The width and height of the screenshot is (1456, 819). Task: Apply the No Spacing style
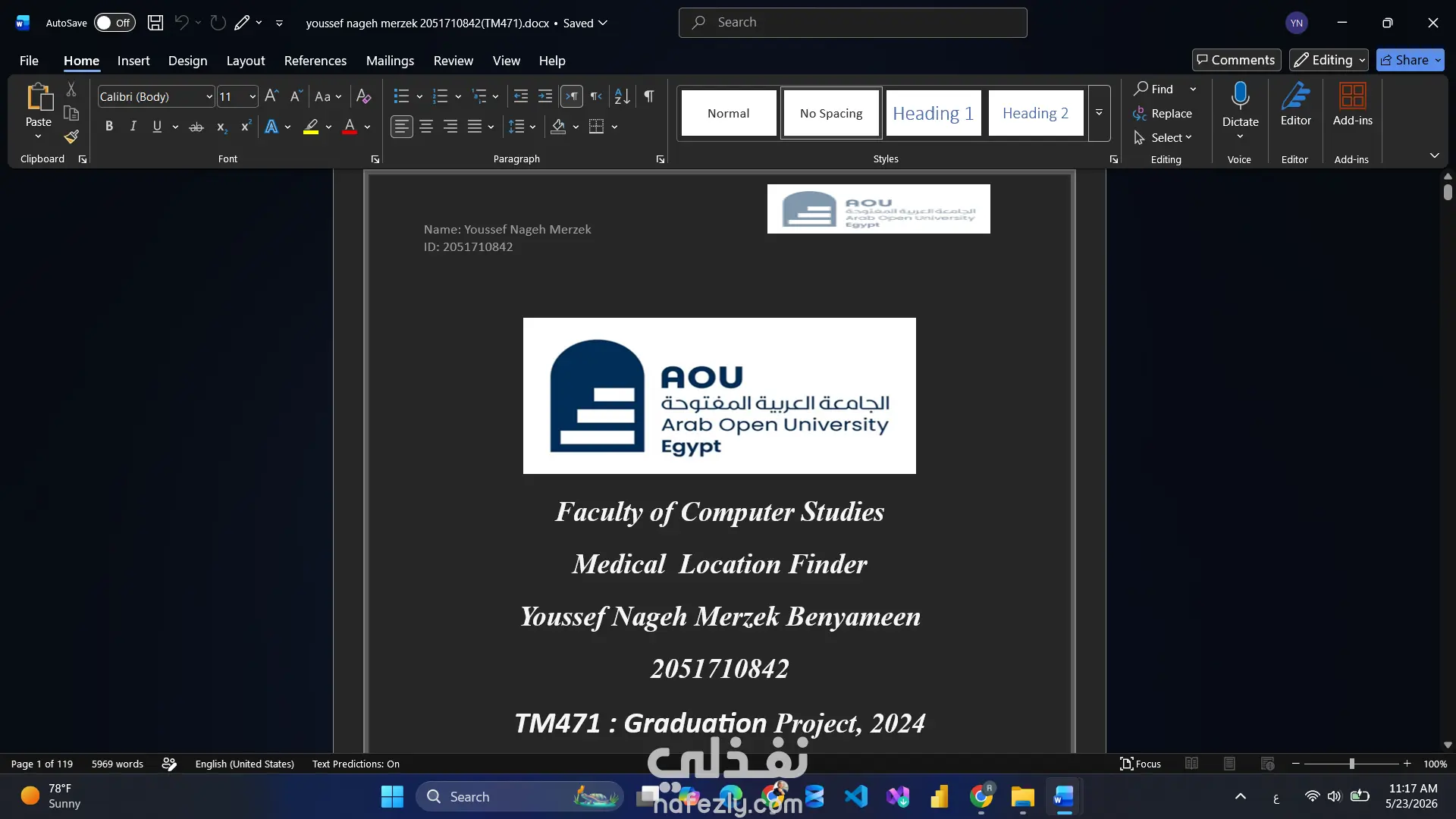[831, 113]
